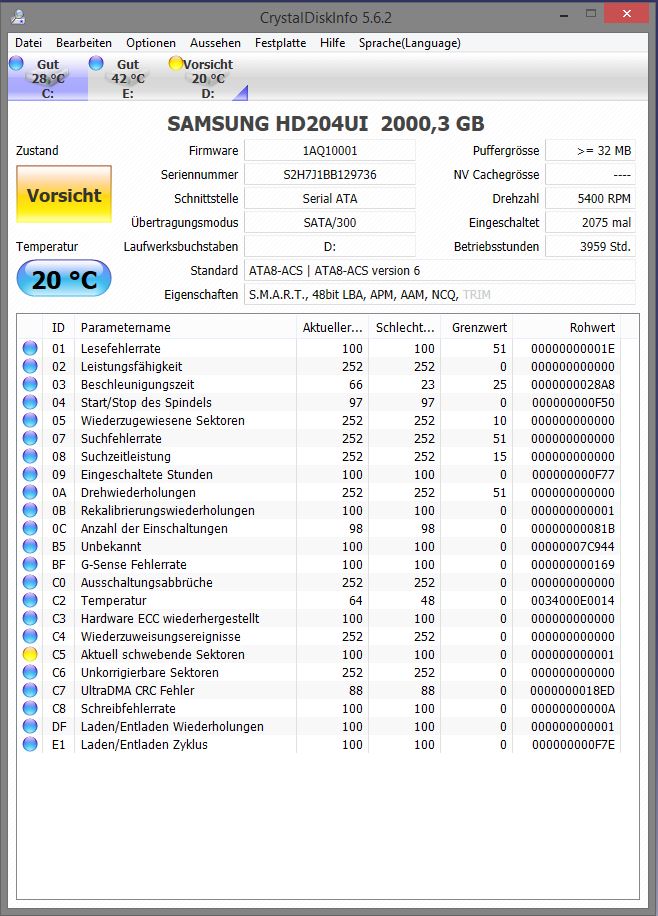
Task: Click the blue status orb for drive E:
Action: 96,63
